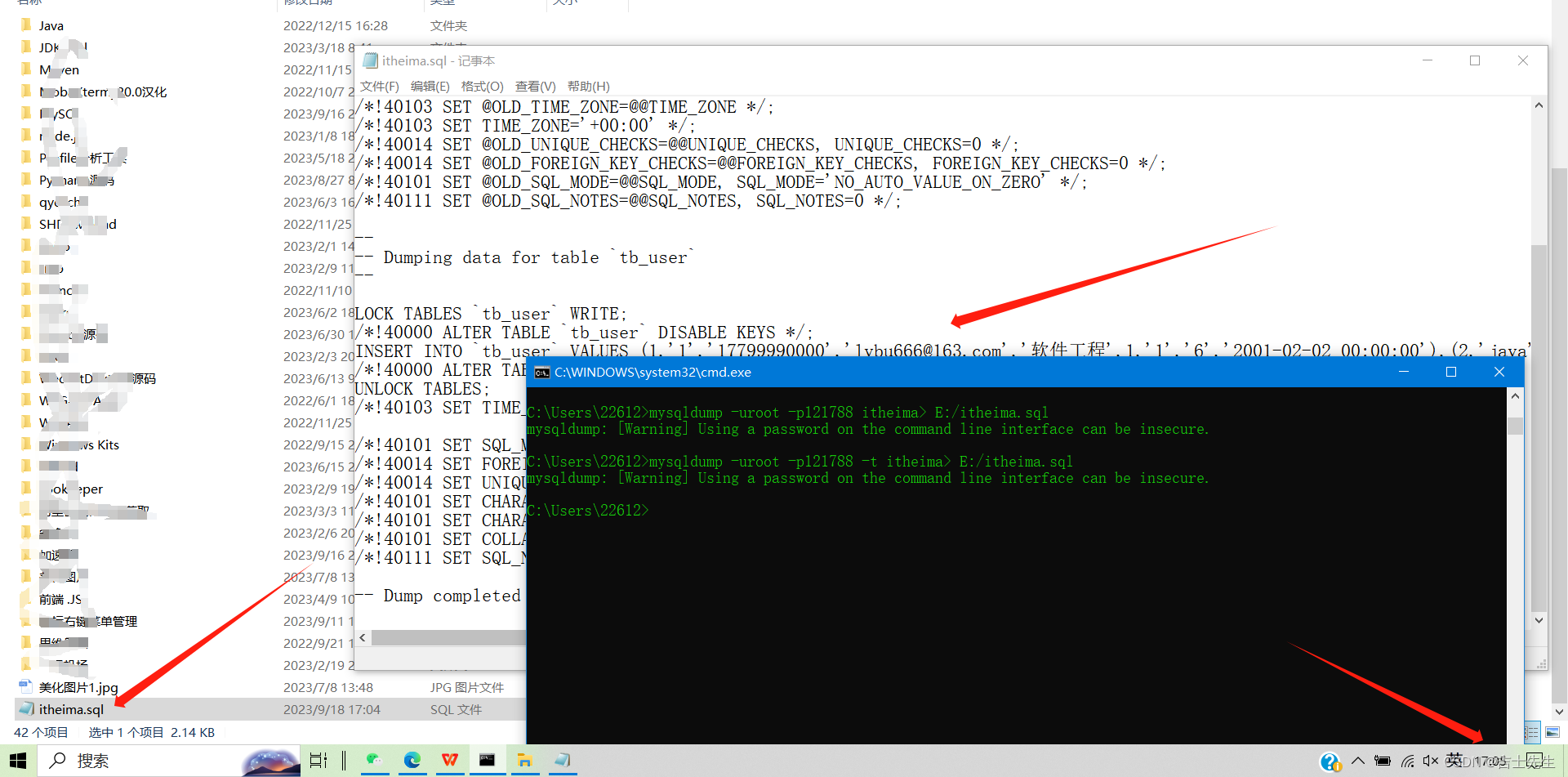Click 'SET TIME_ZONE='+00:00'' line in Notepad
Screen dimensions: 1568x777
point(525,126)
